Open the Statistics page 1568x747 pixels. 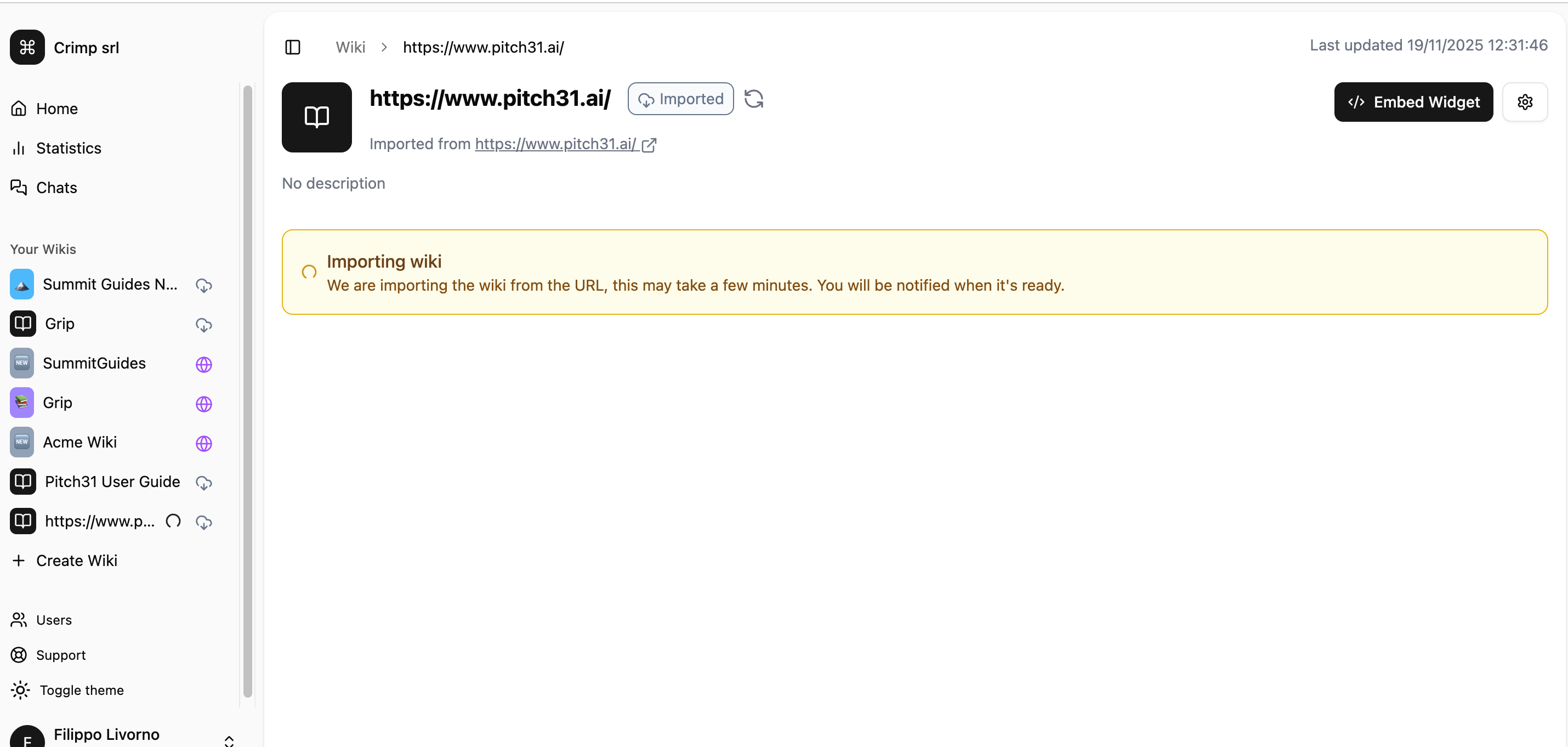tap(68, 148)
